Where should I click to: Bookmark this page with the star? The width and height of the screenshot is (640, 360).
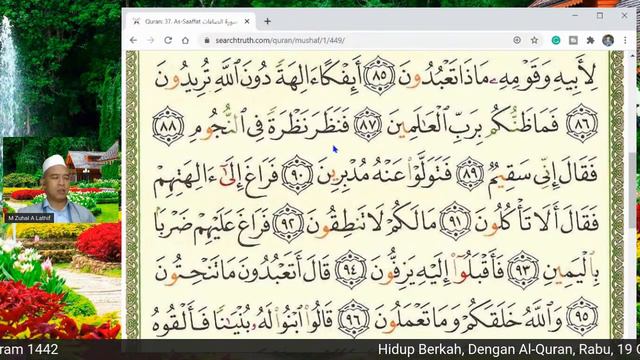pos(534,40)
